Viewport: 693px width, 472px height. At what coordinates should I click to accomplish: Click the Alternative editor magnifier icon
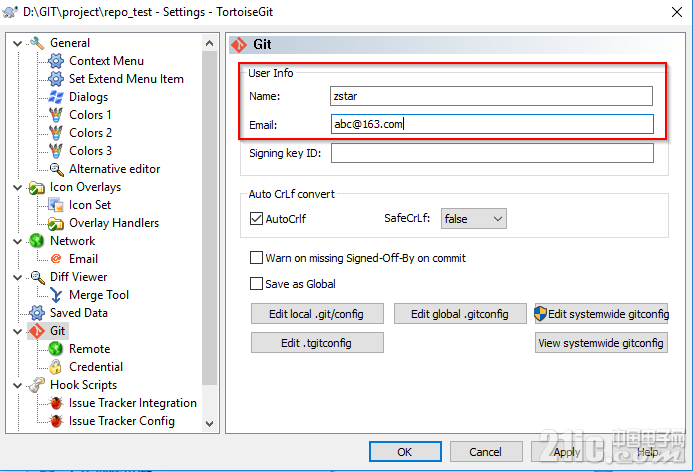56,169
